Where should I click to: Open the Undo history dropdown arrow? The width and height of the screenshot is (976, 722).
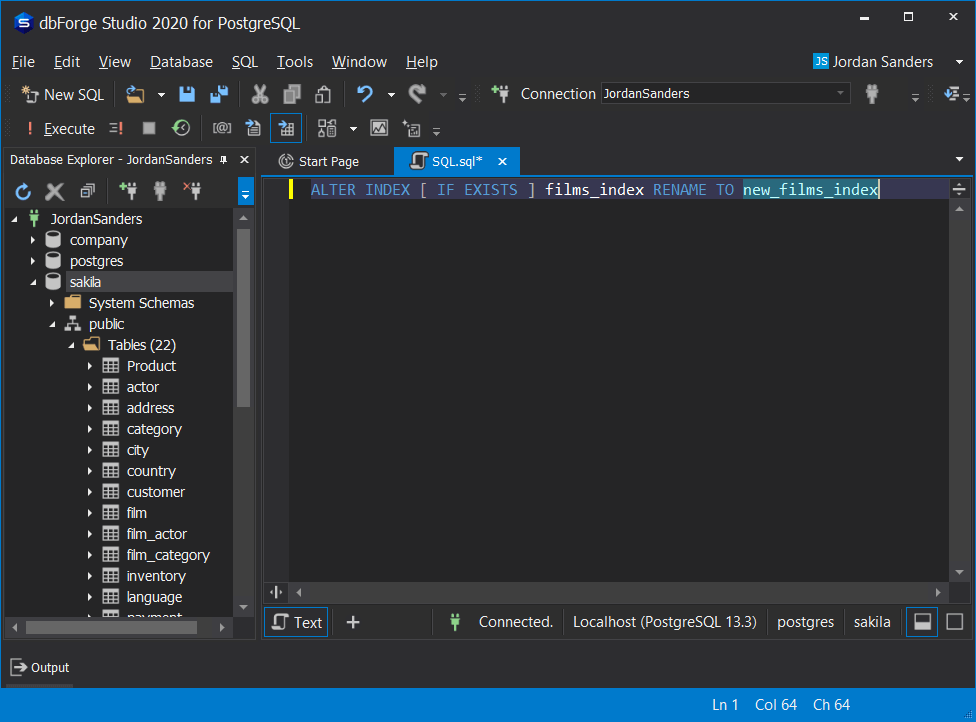point(391,95)
